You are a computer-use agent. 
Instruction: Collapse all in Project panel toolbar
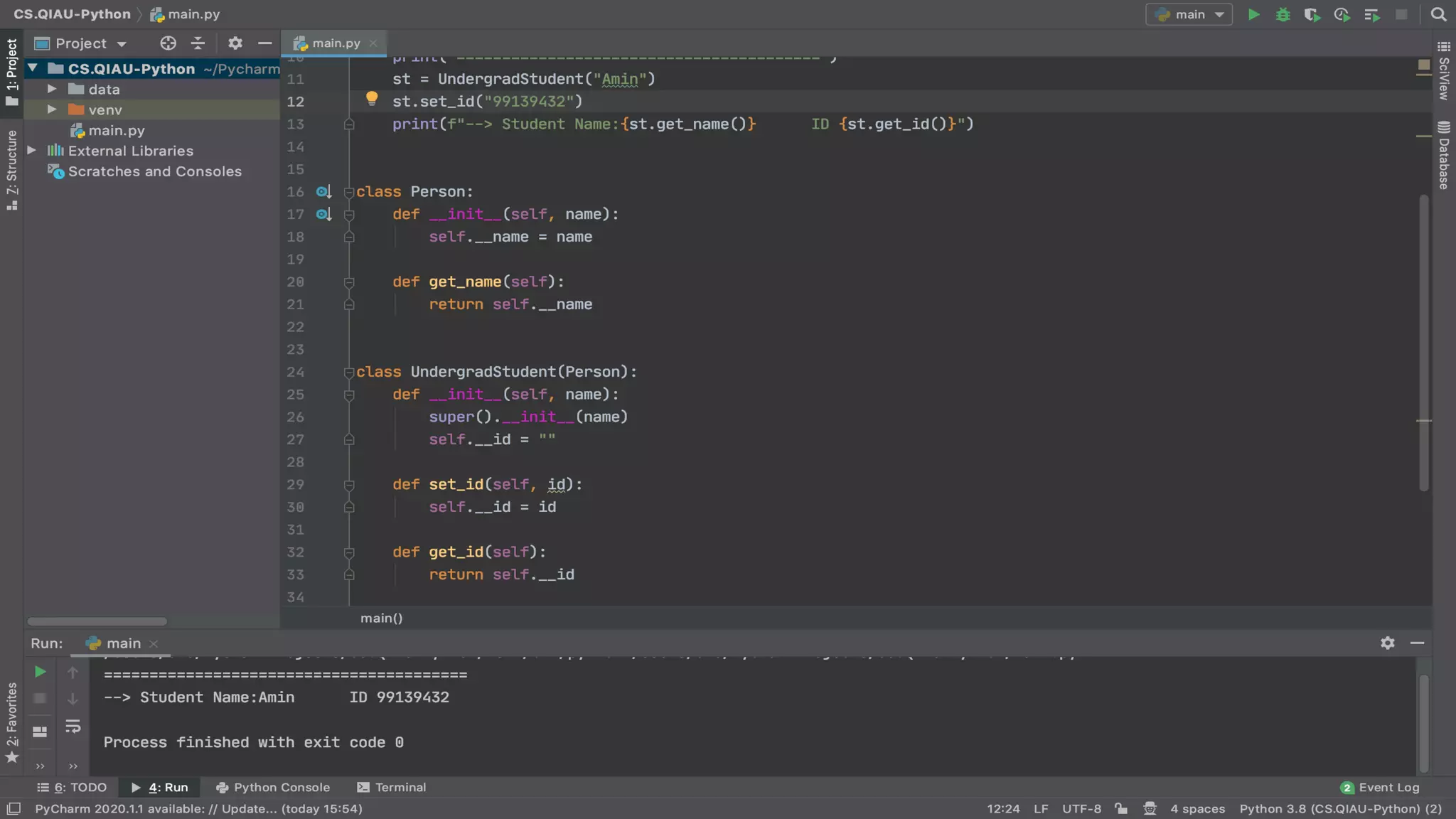(x=198, y=43)
